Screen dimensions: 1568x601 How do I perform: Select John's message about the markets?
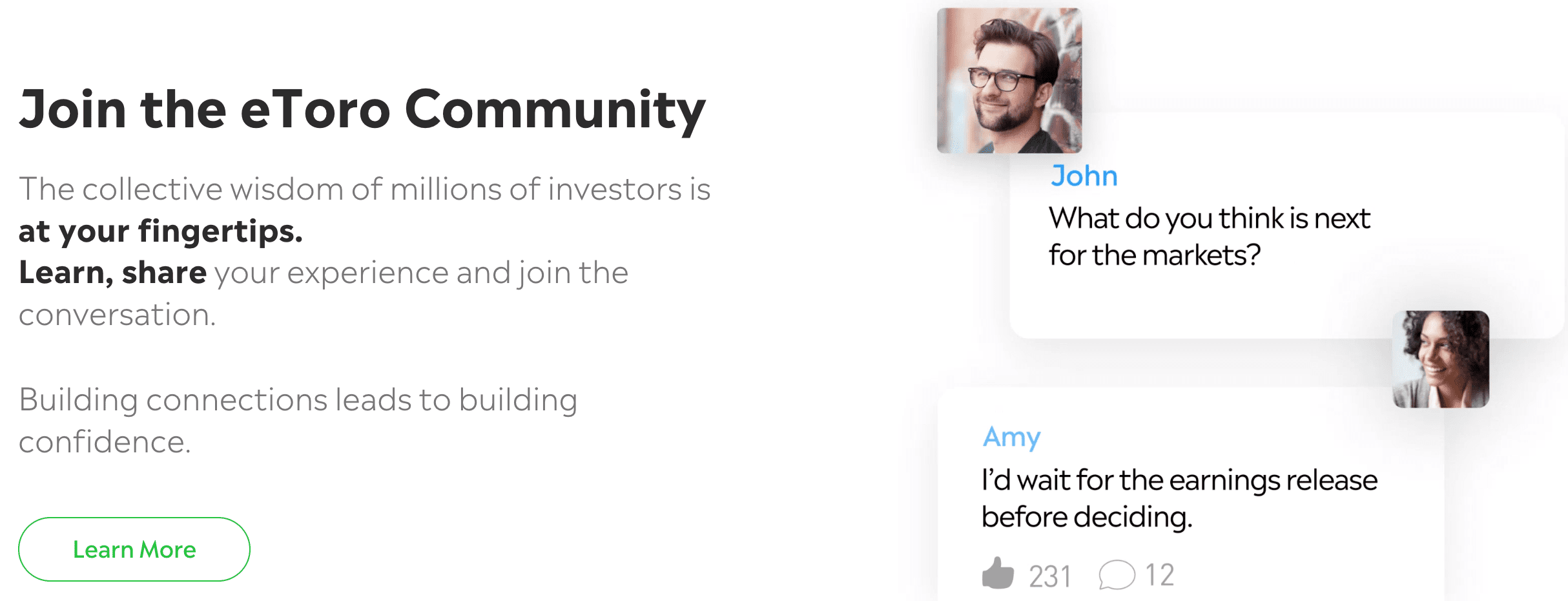(x=1209, y=237)
